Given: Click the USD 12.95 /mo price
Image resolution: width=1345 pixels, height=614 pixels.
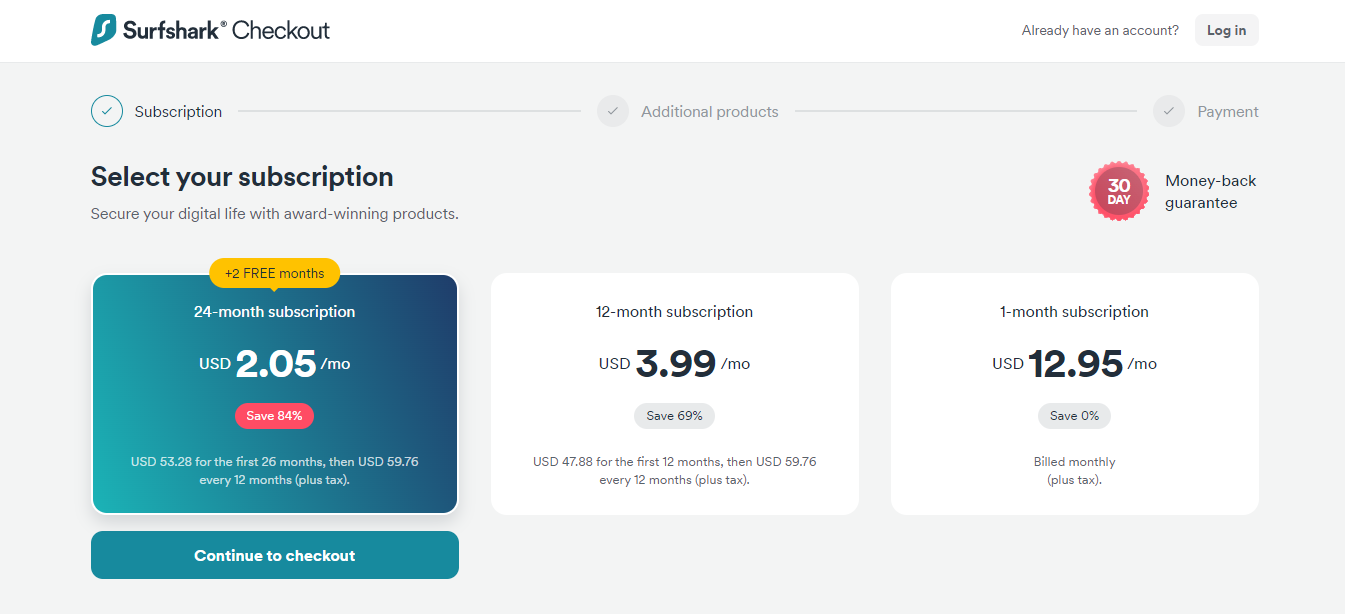Looking at the screenshot, I should [x=1075, y=364].
